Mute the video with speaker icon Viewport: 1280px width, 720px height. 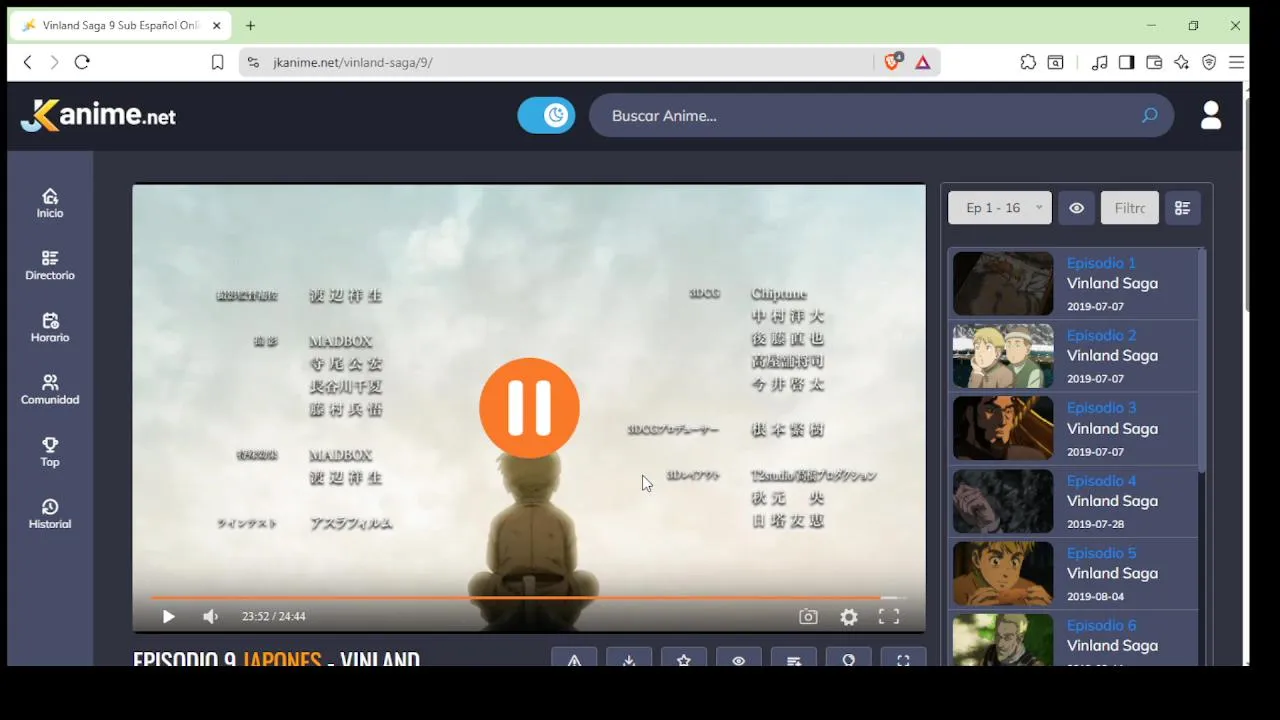pos(210,617)
